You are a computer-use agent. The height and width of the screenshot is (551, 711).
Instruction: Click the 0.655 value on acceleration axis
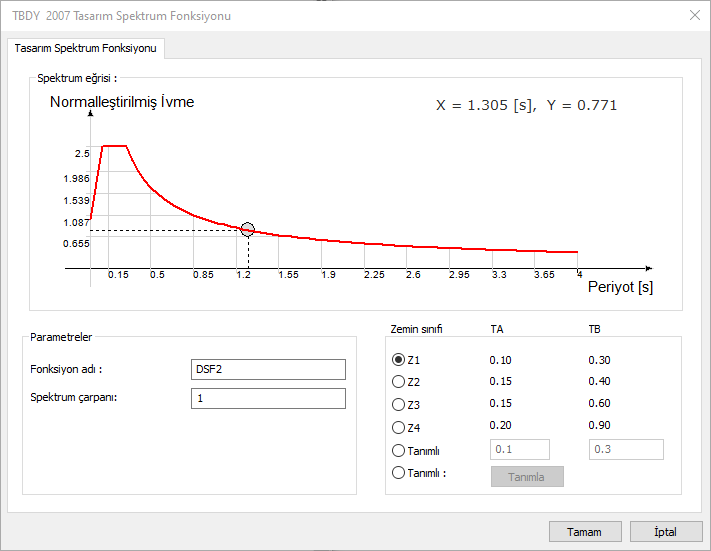click(76, 244)
